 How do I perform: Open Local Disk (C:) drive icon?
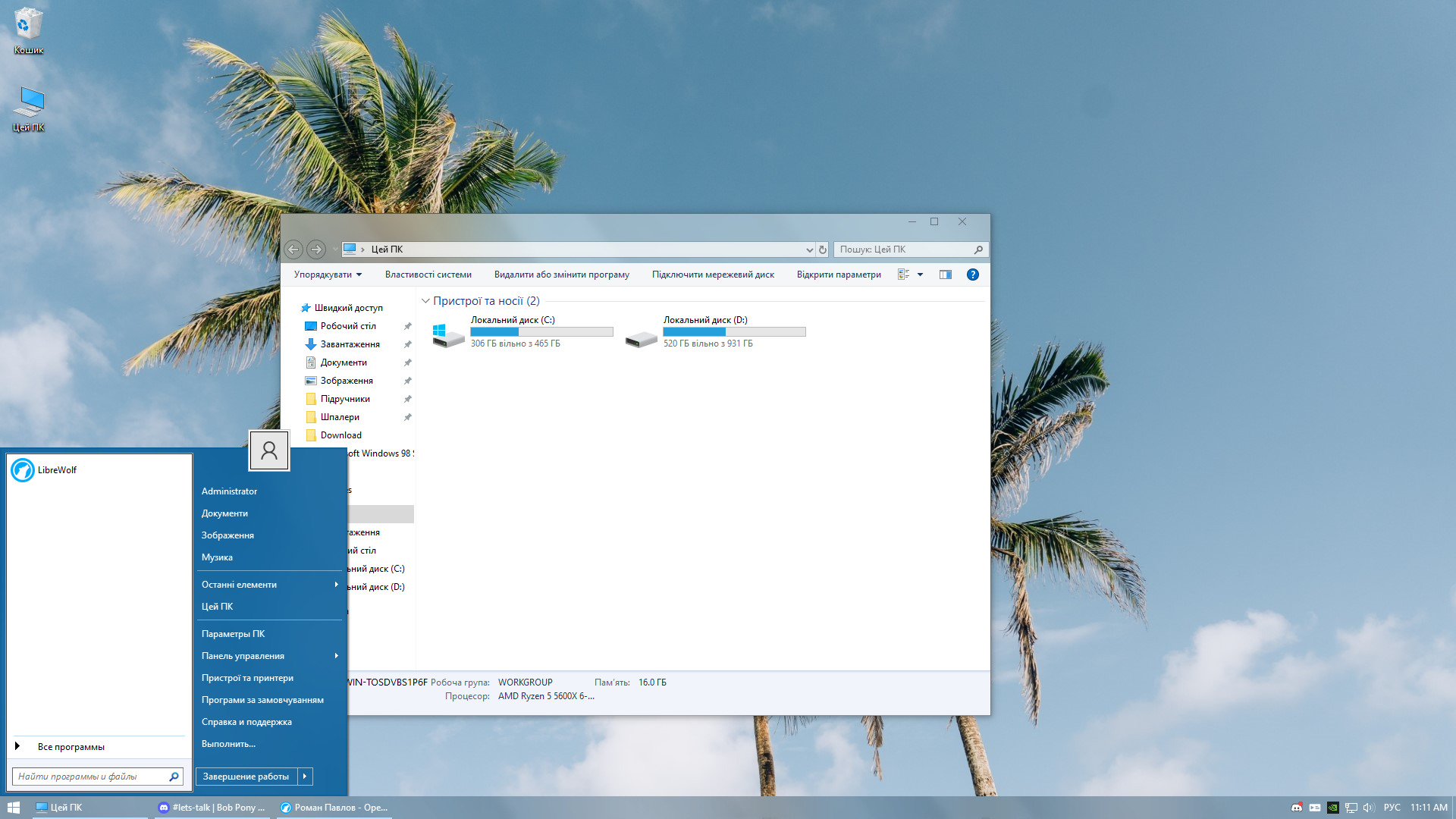[x=447, y=334]
